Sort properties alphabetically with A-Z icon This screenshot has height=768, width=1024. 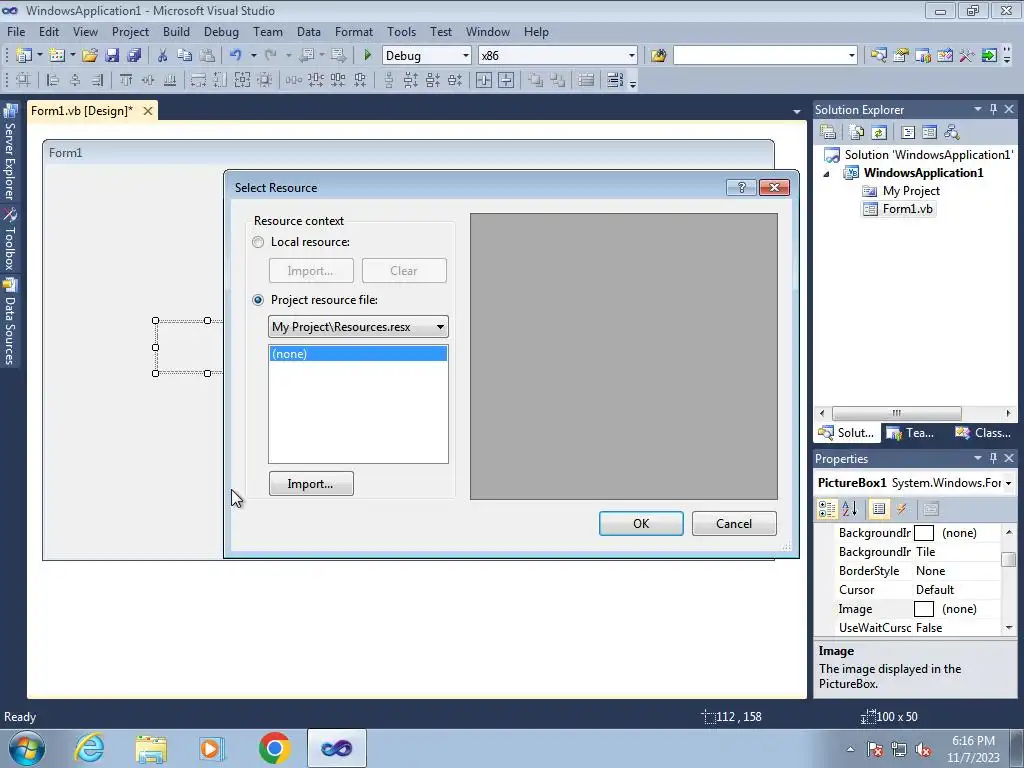pyautogui.click(x=849, y=509)
